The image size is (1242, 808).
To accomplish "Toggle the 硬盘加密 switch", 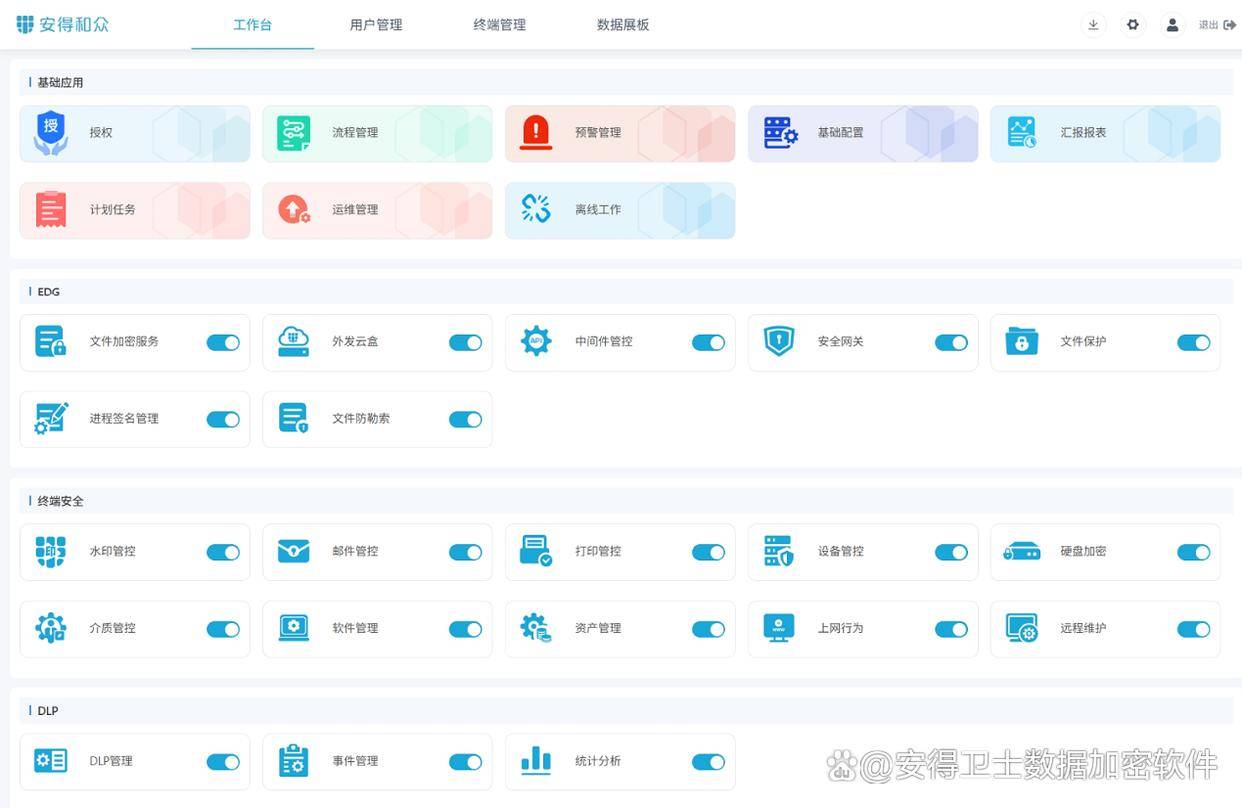I will [x=1194, y=553].
